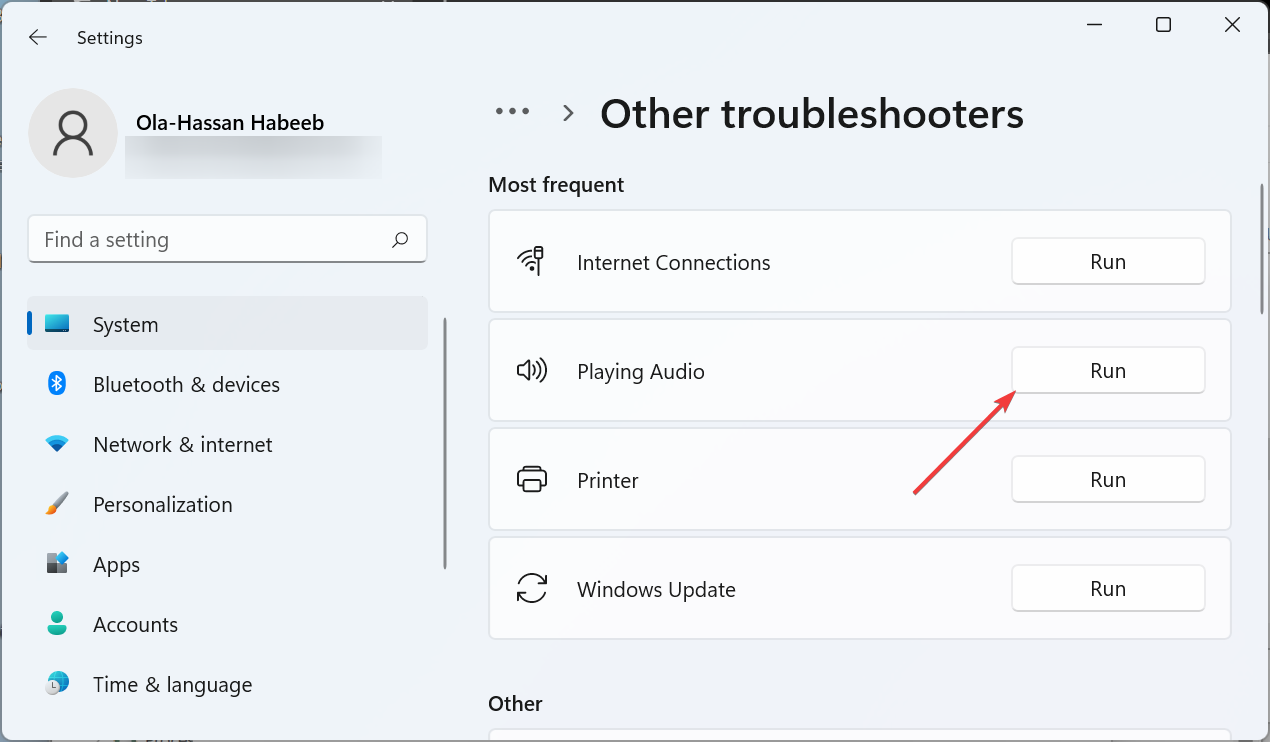Screen dimensions: 1270x742
Task: Close the Settings window
Action: pyautogui.click(x=1232, y=25)
